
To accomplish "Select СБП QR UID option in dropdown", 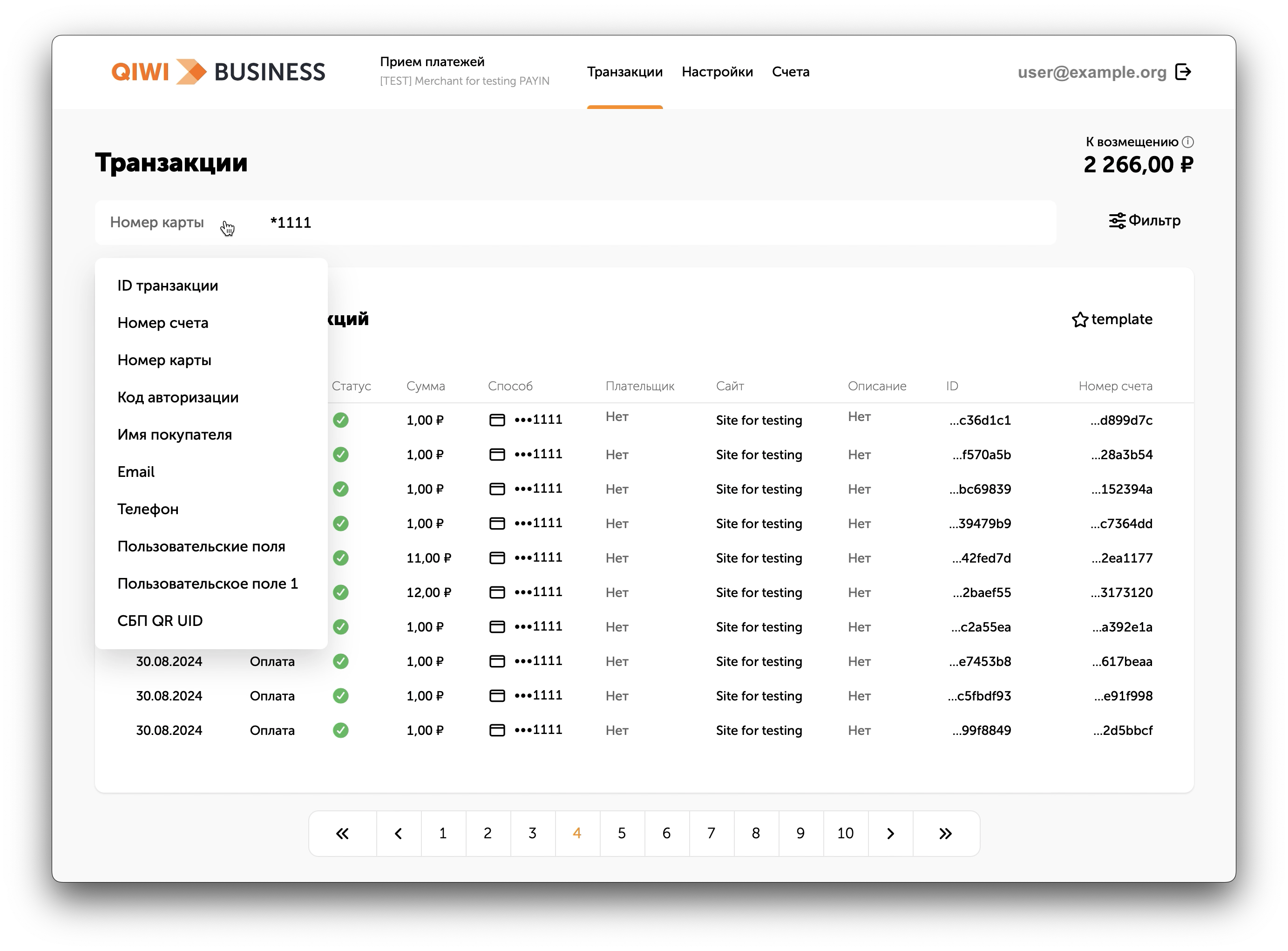I will click(160, 620).
